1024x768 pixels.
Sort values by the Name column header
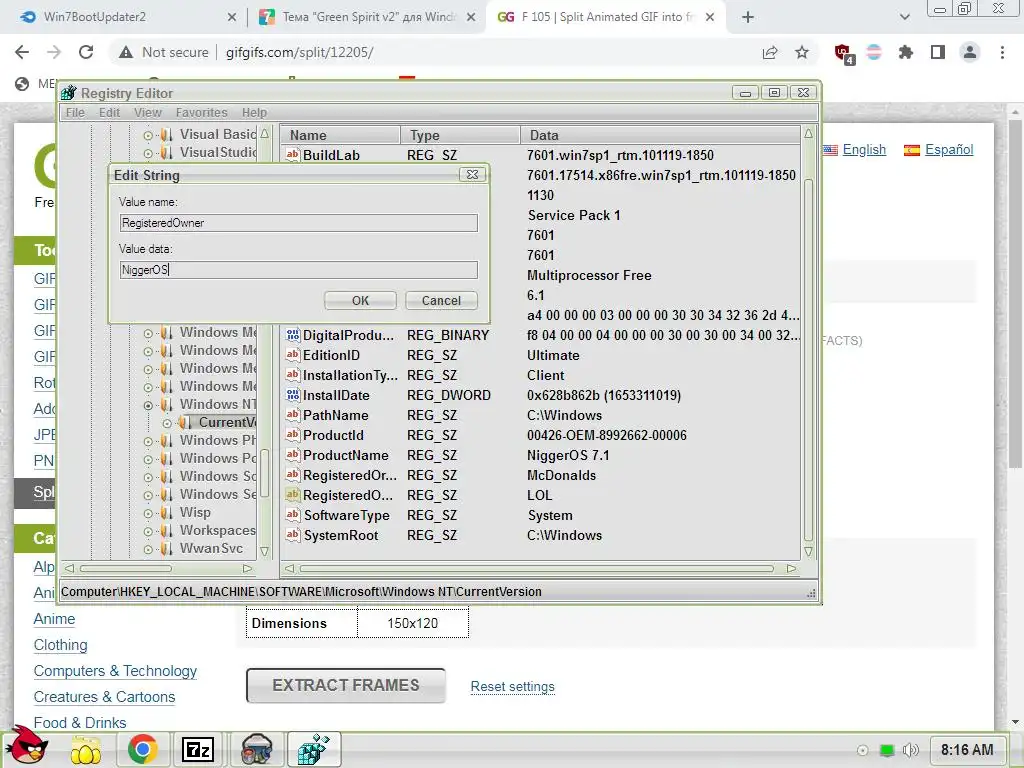(340, 135)
